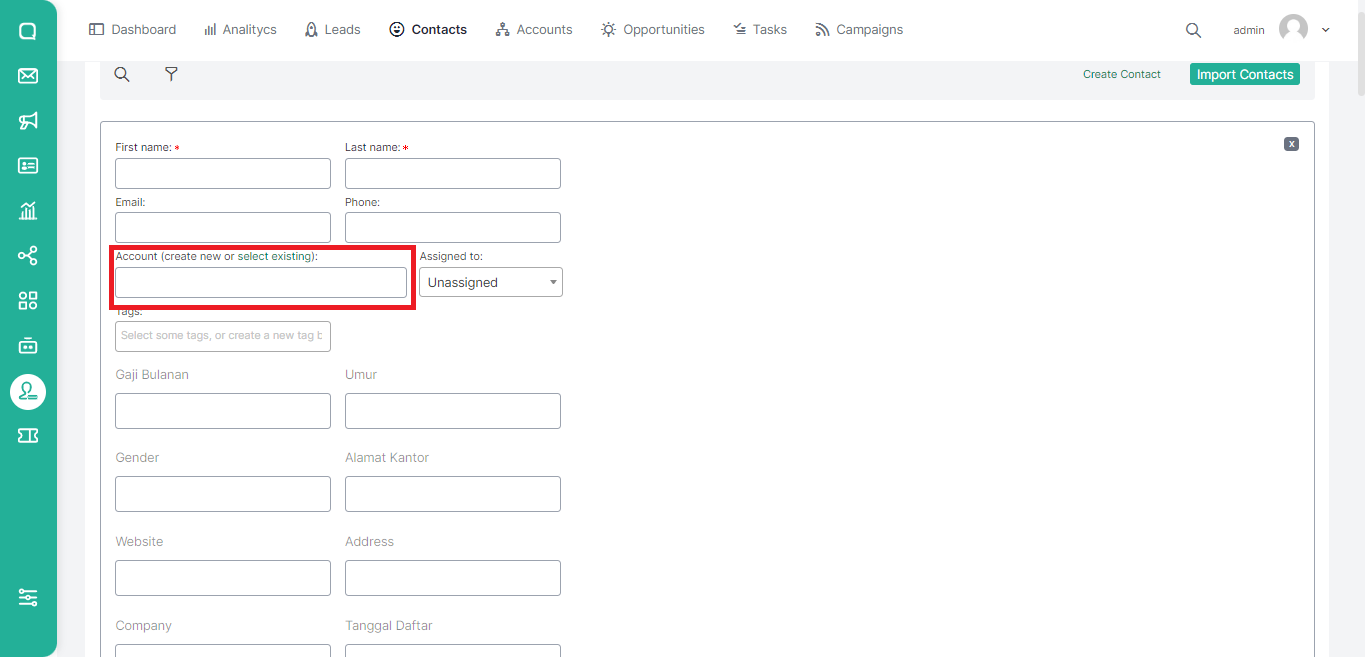Click the Gender input field
Image resolution: width=1365 pixels, height=657 pixels.
(x=223, y=494)
